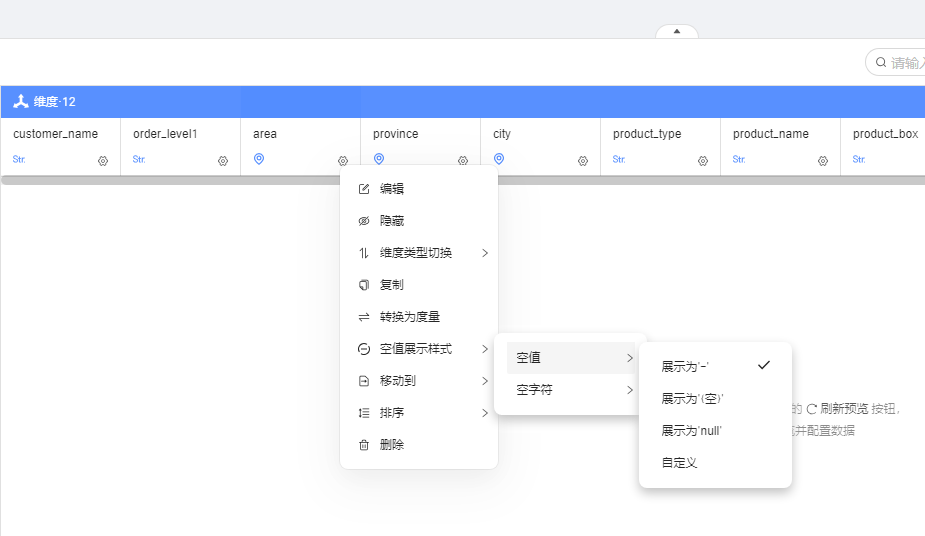
Task: Open settings gear for order_level1 column
Action: [x=223, y=160]
